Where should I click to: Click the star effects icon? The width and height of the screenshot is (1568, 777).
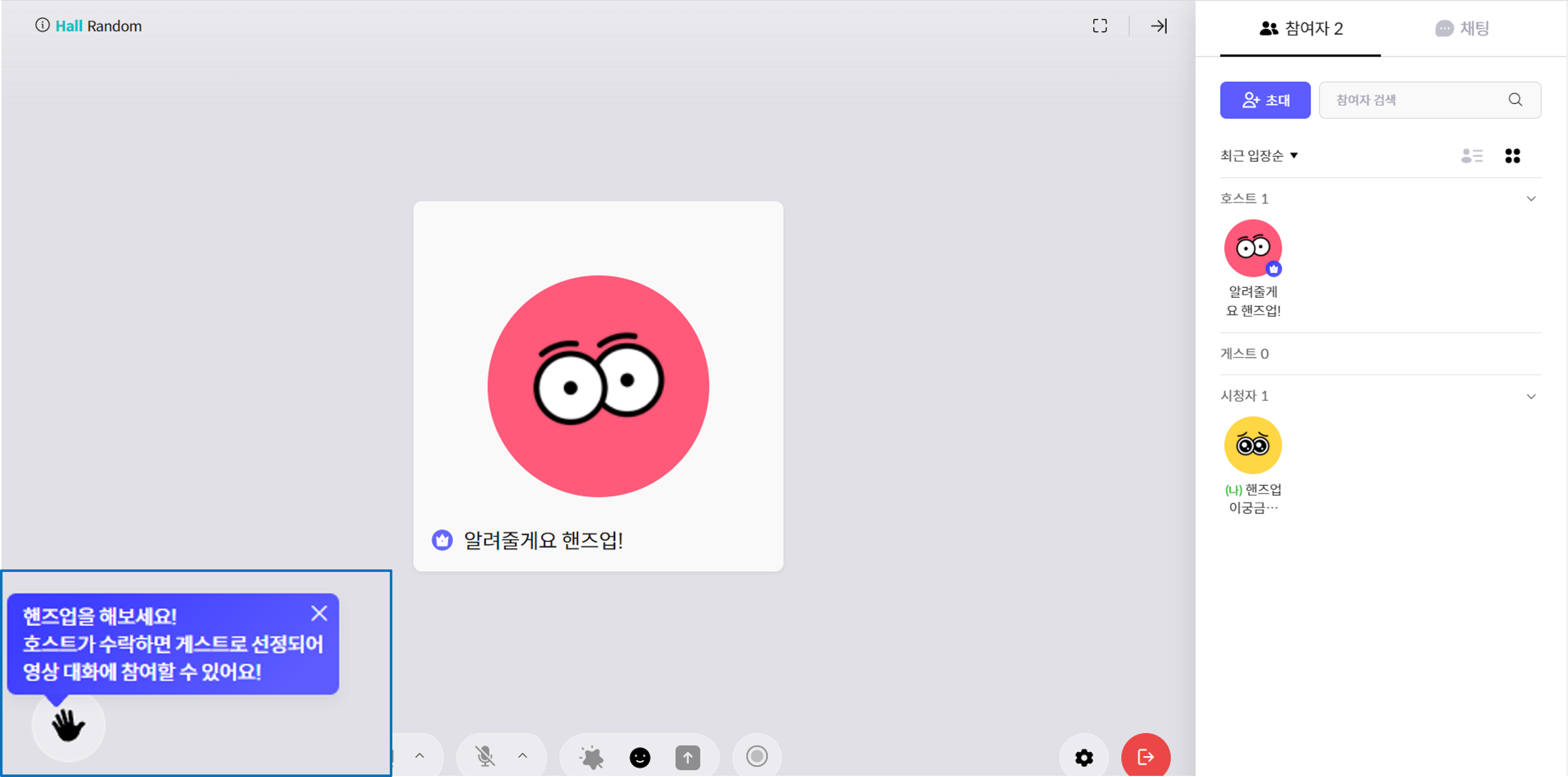point(591,757)
